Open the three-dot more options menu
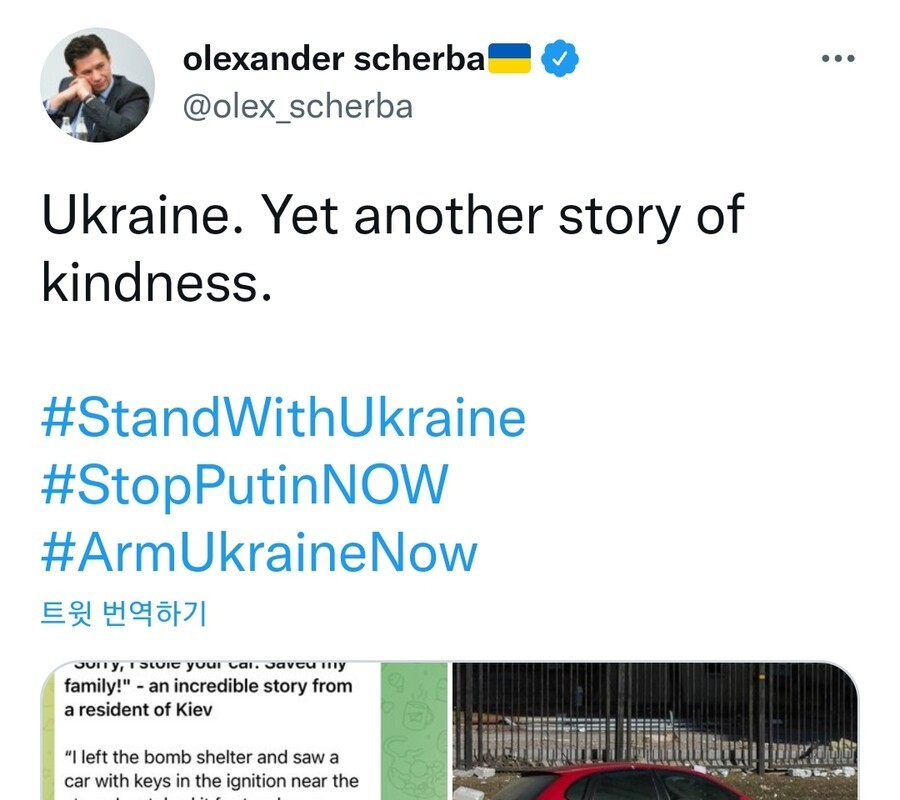900x800 pixels. (x=838, y=59)
